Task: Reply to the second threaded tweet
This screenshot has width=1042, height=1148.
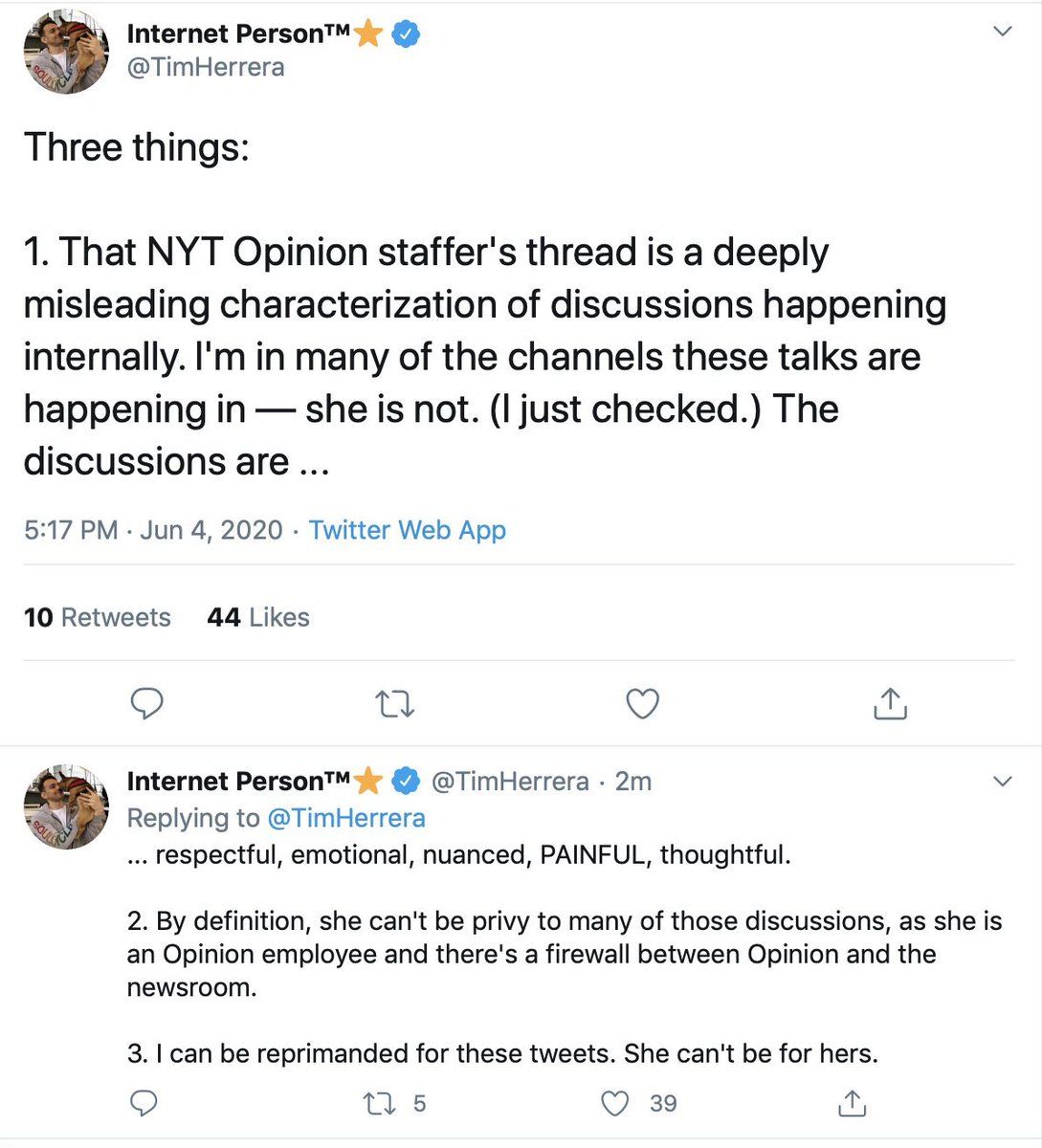Action: tap(144, 1103)
